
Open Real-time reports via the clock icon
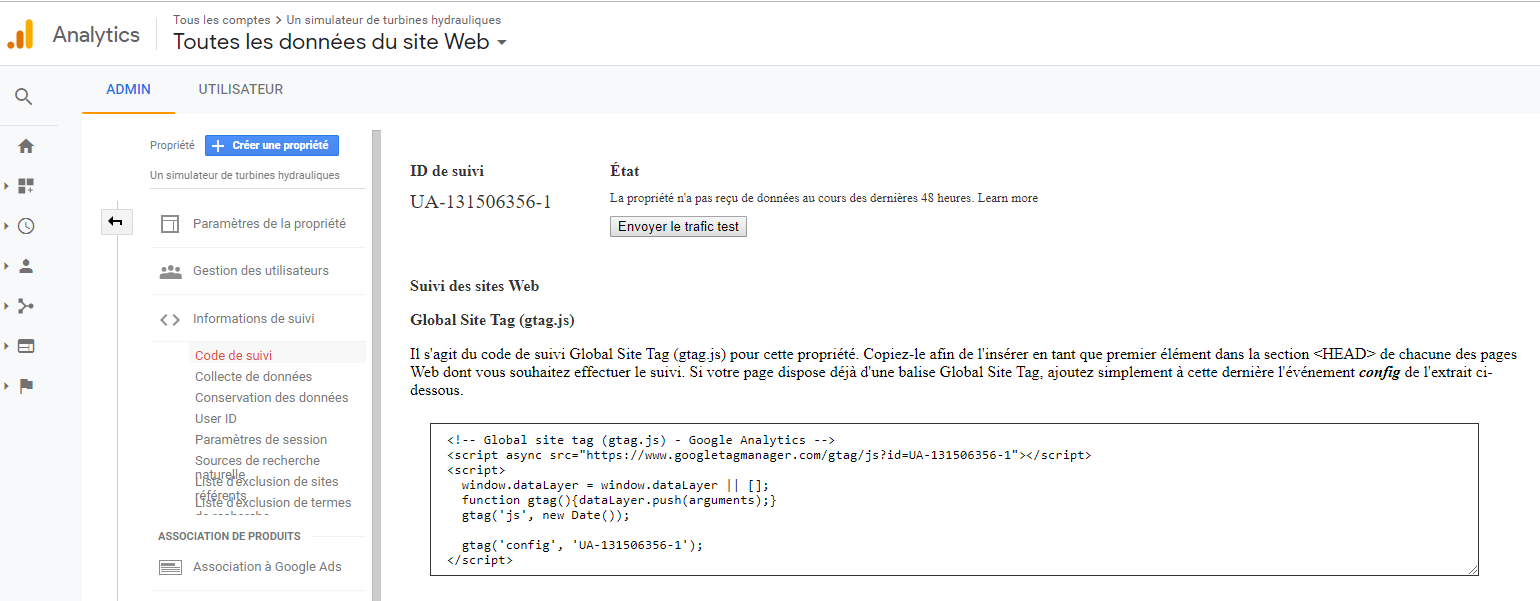pyautogui.click(x=26, y=226)
